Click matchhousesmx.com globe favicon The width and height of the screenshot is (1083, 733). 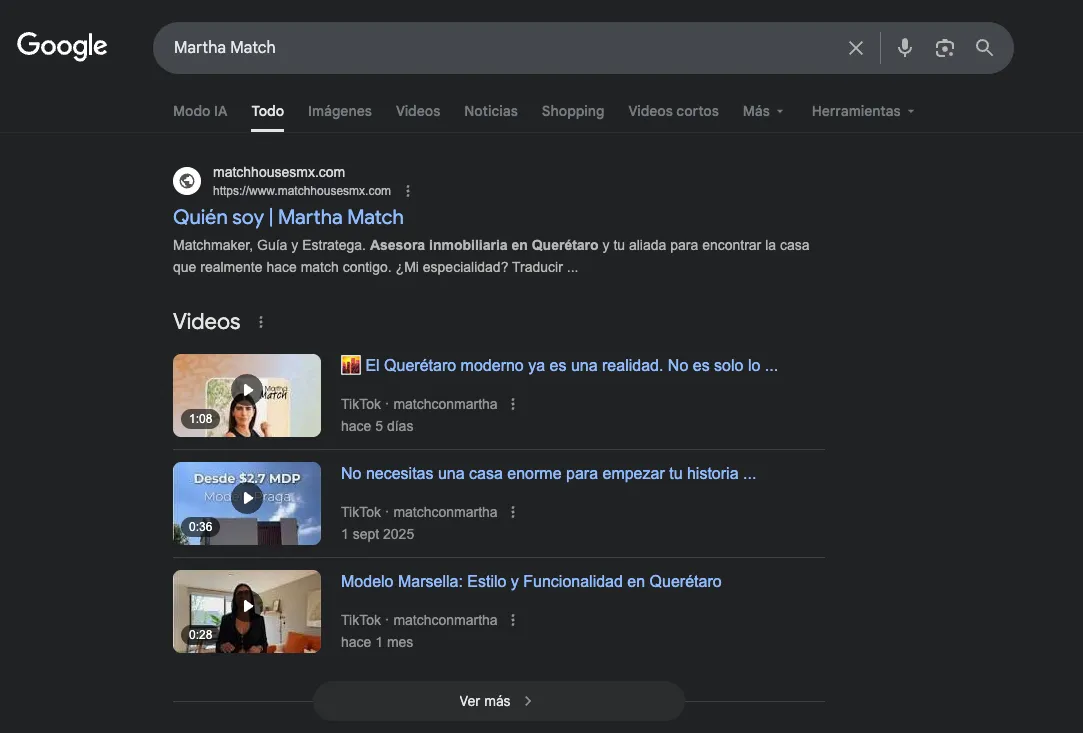pyautogui.click(x=187, y=181)
